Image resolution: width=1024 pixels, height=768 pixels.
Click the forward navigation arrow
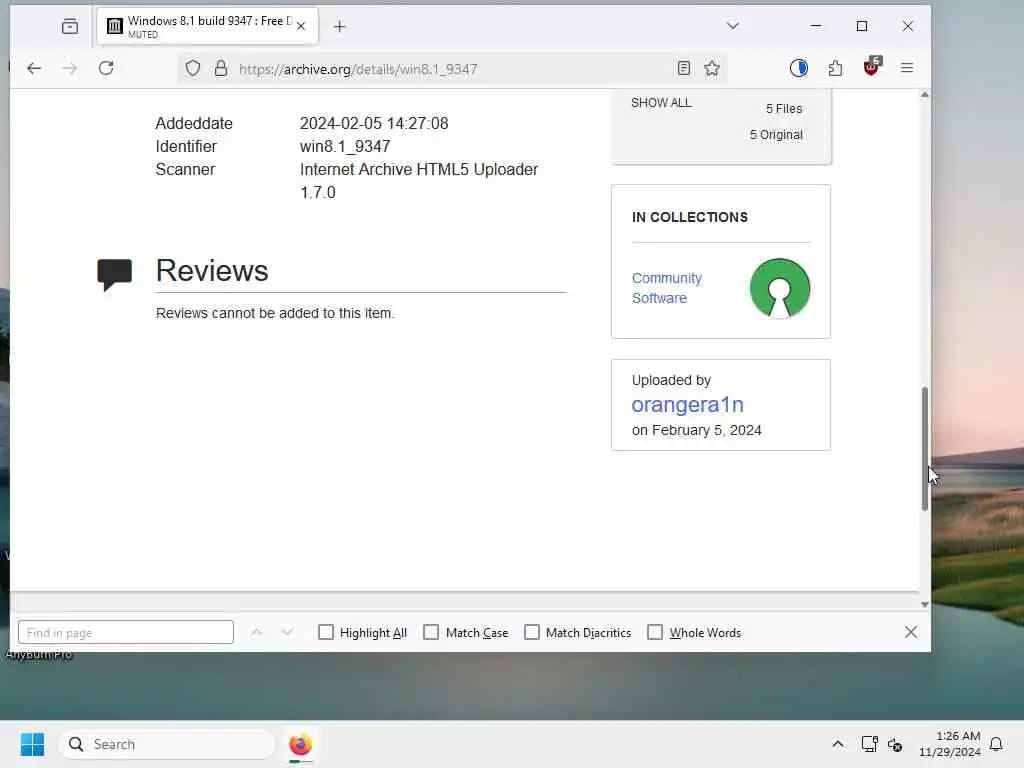tap(70, 68)
